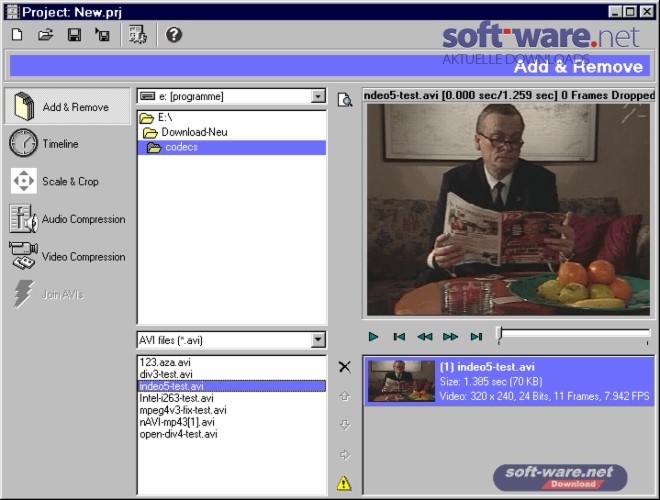Image resolution: width=660 pixels, height=500 pixels.
Task: Play the video preview
Action: [373, 337]
